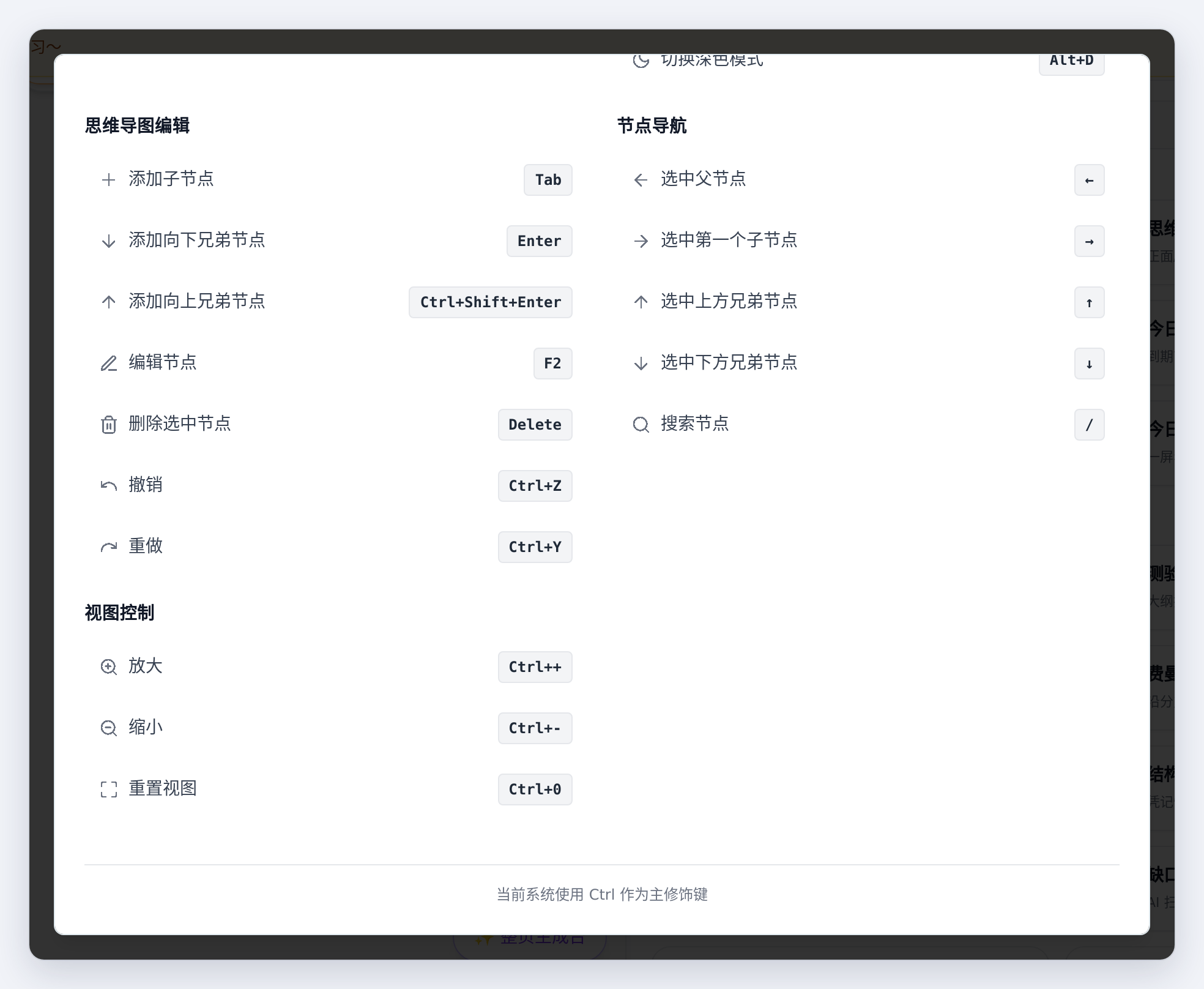The width and height of the screenshot is (1204, 989).
Task: Click the search icon beside 搜索节点
Action: [x=641, y=425]
